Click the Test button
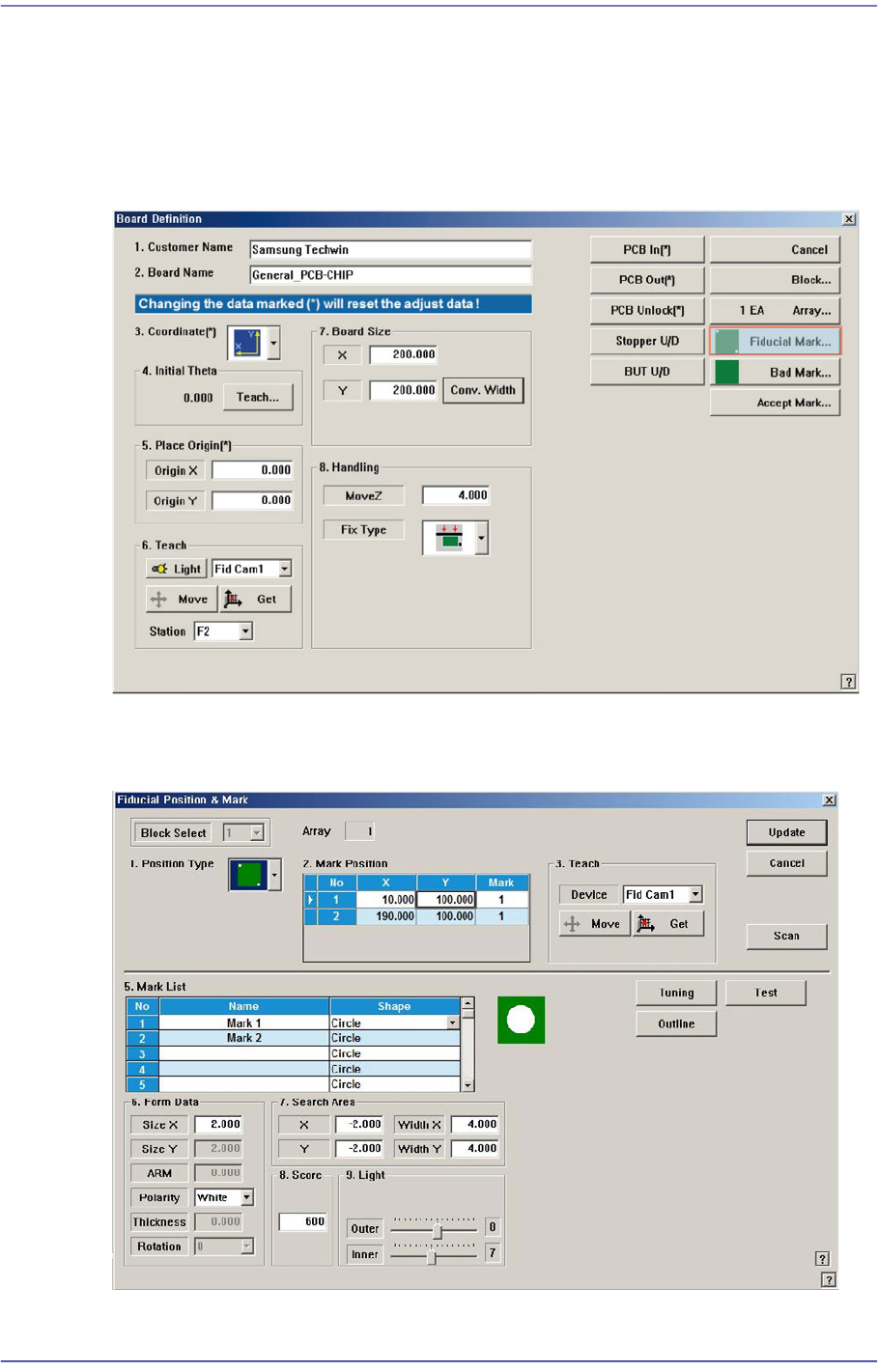Screen dimensions: 878x1372 pyautogui.click(x=766, y=993)
